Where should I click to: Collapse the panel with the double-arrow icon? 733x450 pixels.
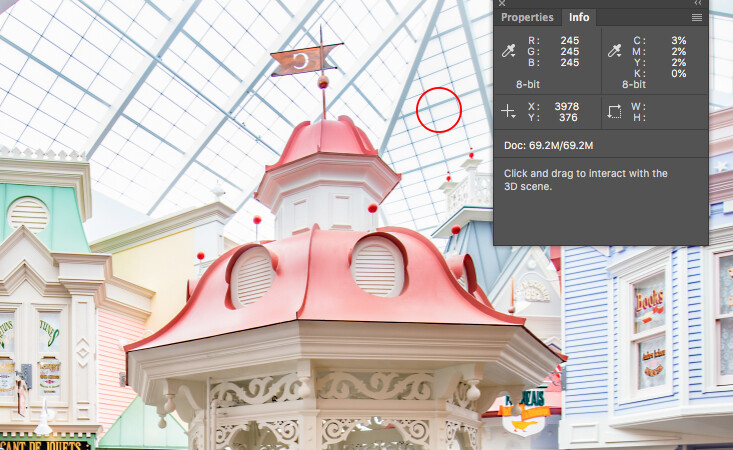[697, 3]
